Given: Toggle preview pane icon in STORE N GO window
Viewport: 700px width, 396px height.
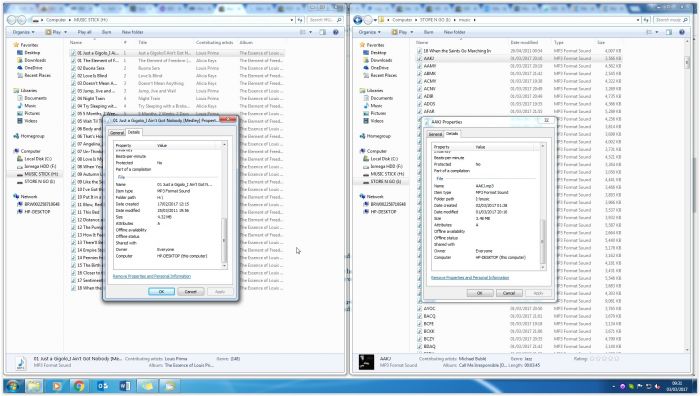Looking at the screenshot, I should (x=669, y=32).
